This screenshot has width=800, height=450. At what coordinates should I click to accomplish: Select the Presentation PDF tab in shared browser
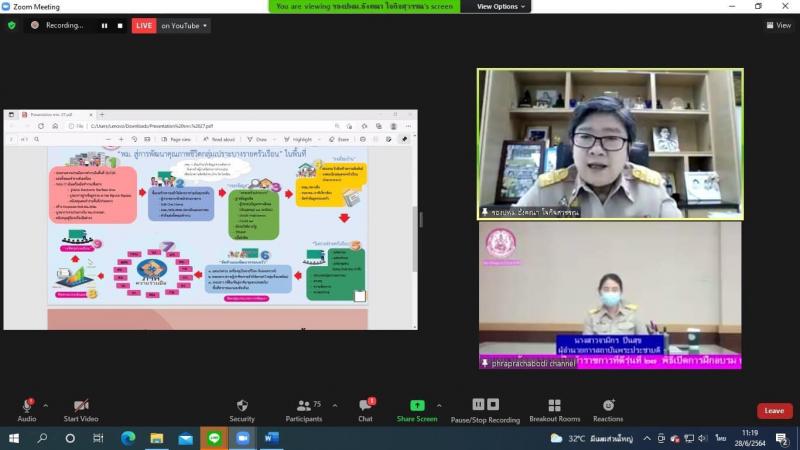click(56, 115)
